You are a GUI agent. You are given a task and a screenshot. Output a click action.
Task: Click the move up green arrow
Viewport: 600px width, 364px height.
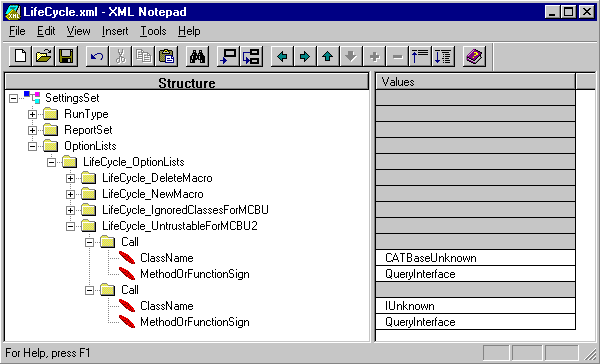[x=328, y=57]
